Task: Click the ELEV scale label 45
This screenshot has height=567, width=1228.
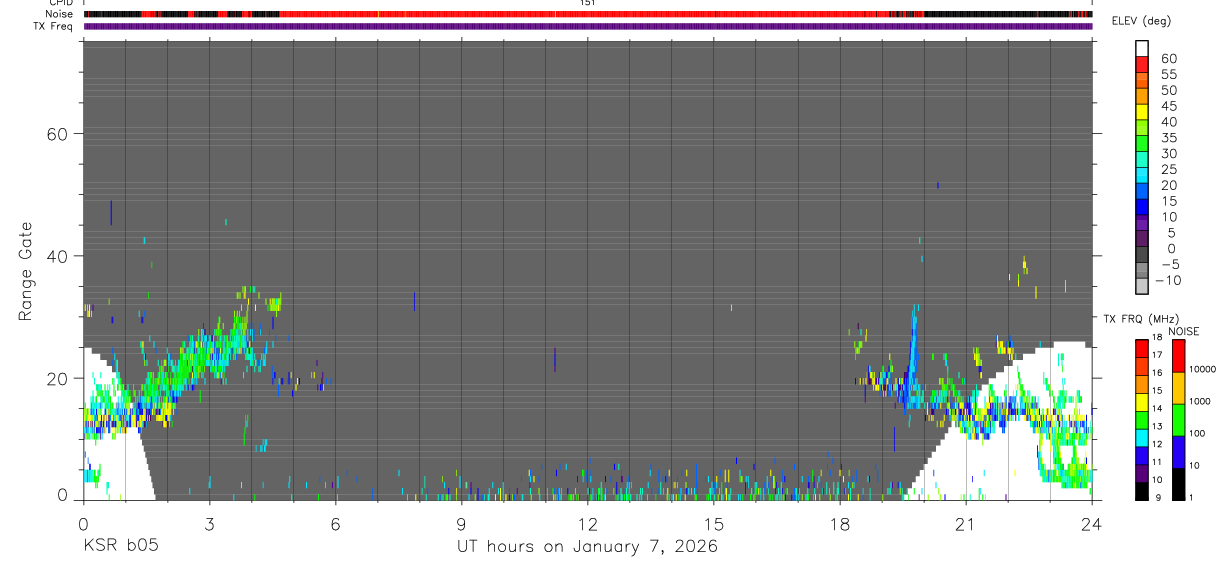Action: pos(1169,106)
